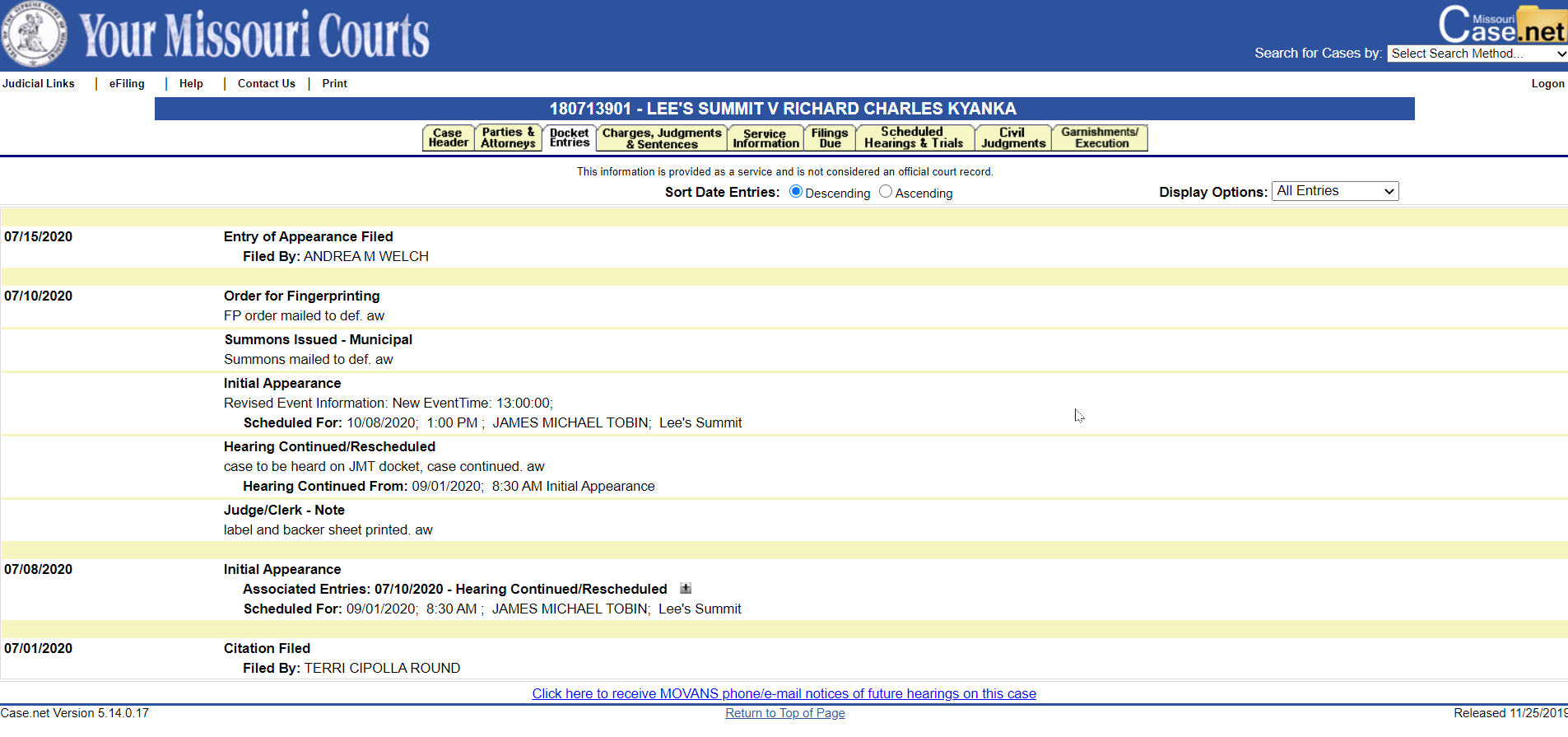Click the 'Your Missouri Courts' banner title
1568x737 pixels.
[x=254, y=35]
